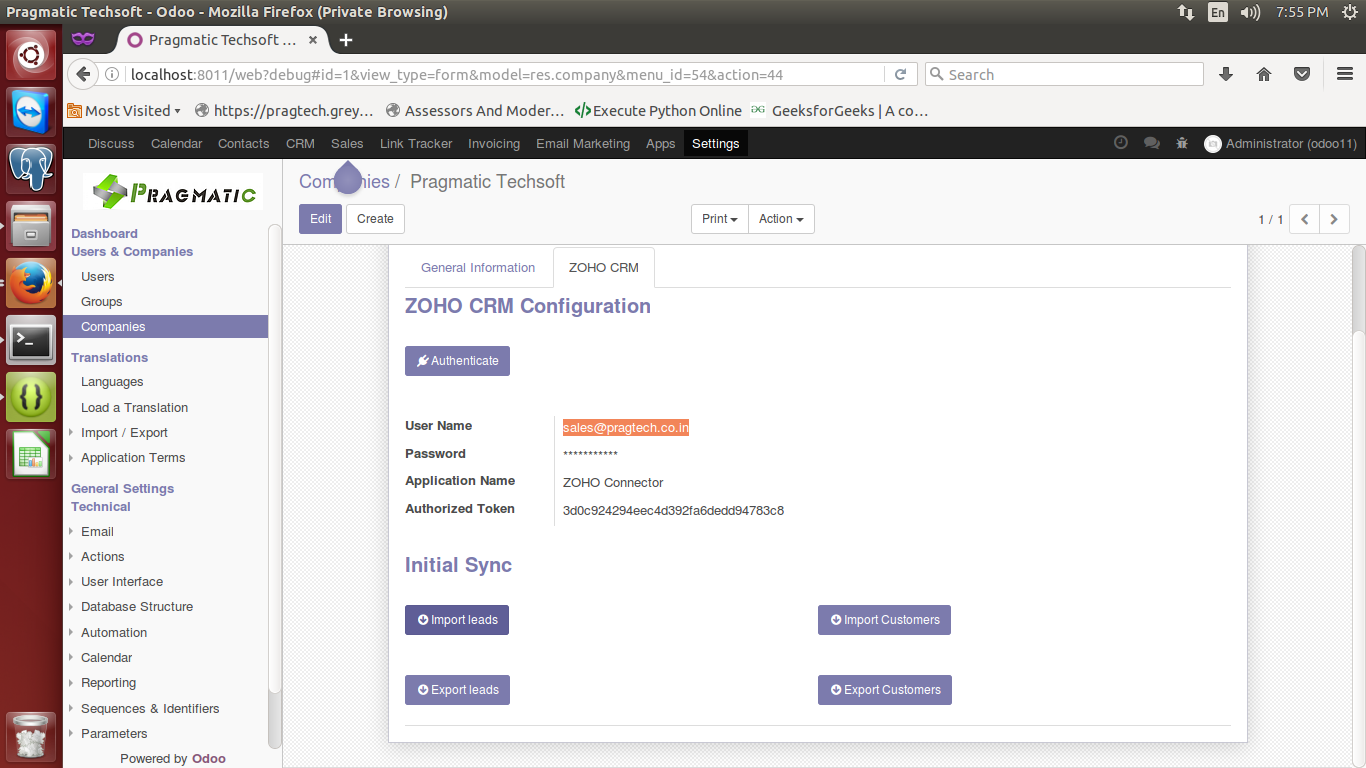This screenshot has width=1366, height=768.
Task: Open Groups in the sidebar
Action: tap(102, 301)
